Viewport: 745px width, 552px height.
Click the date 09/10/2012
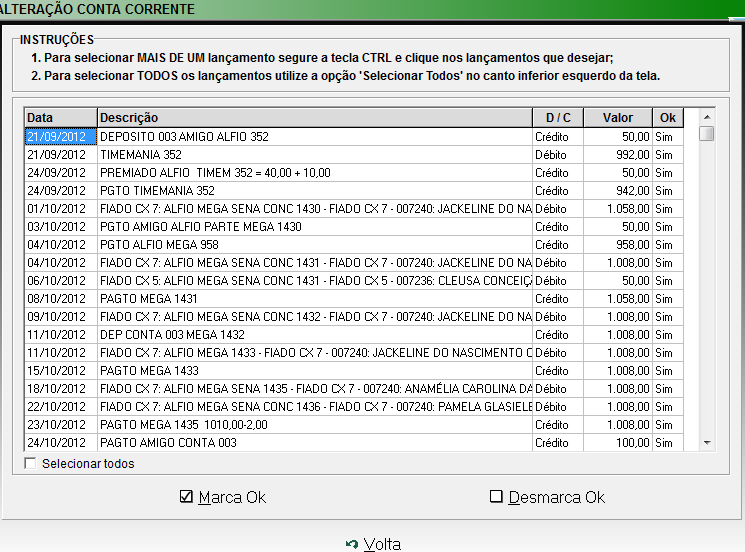pos(57,317)
